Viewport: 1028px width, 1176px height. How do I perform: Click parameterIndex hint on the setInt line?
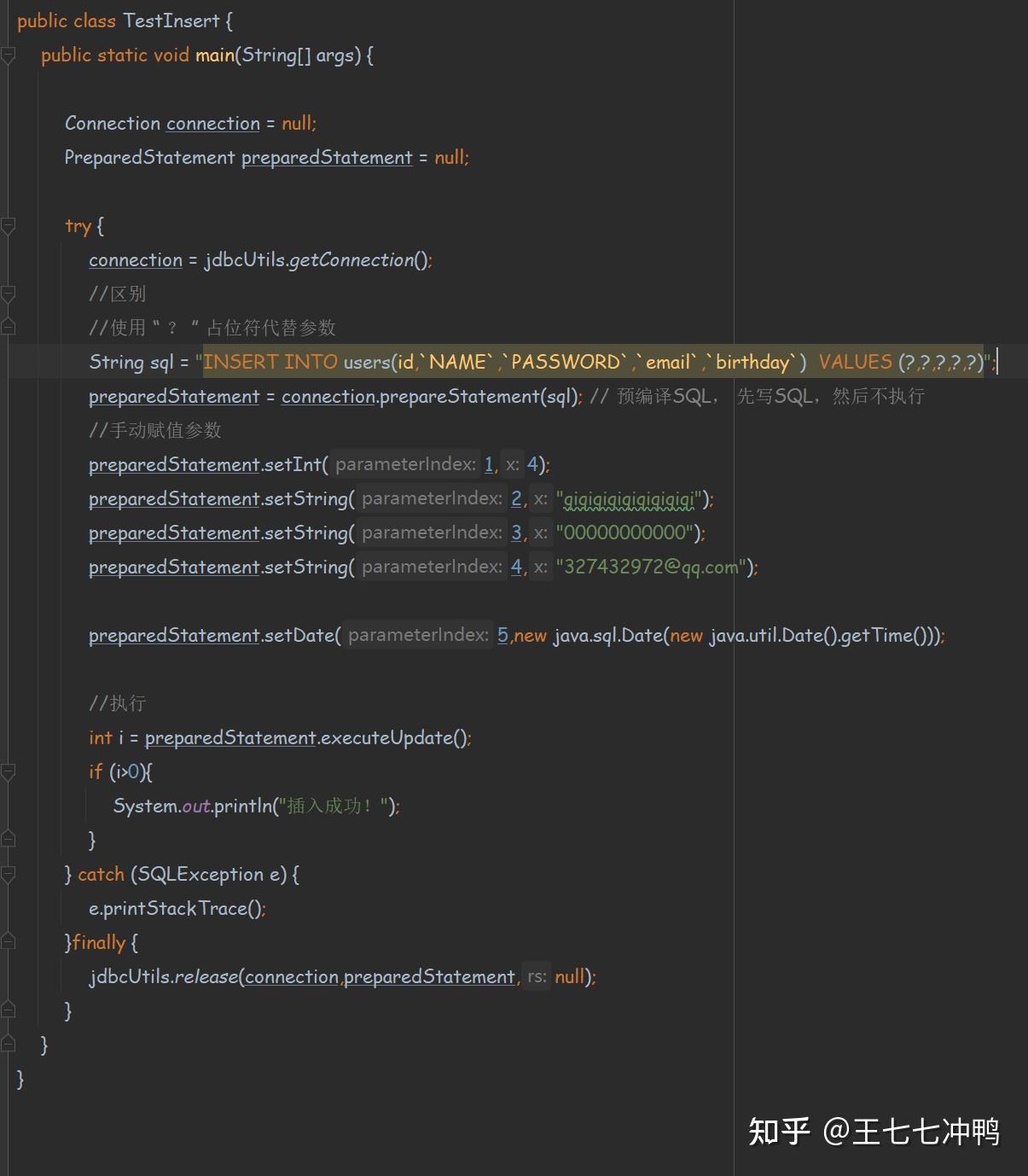pos(404,464)
